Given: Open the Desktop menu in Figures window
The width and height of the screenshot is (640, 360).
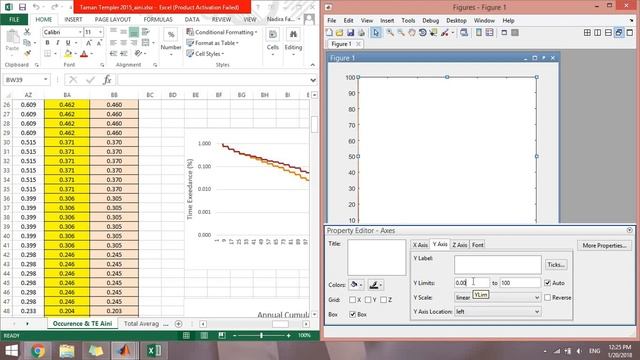Looking at the screenshot, I should (456, 20).
